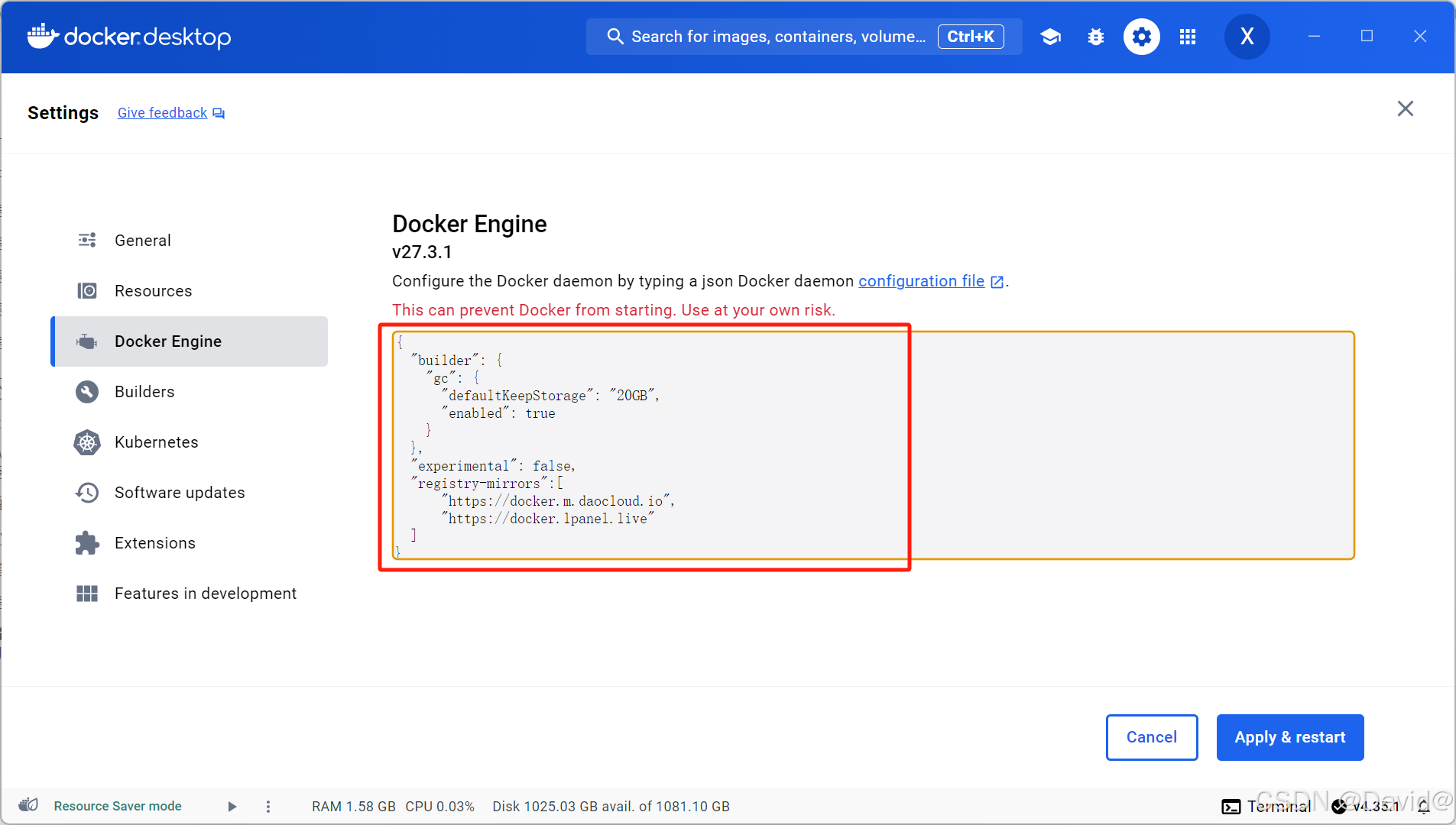Viewport: 1456px width, 825px height.
Task: Click the RAM 1.58 GB status text
Action: tap(354, 807)
